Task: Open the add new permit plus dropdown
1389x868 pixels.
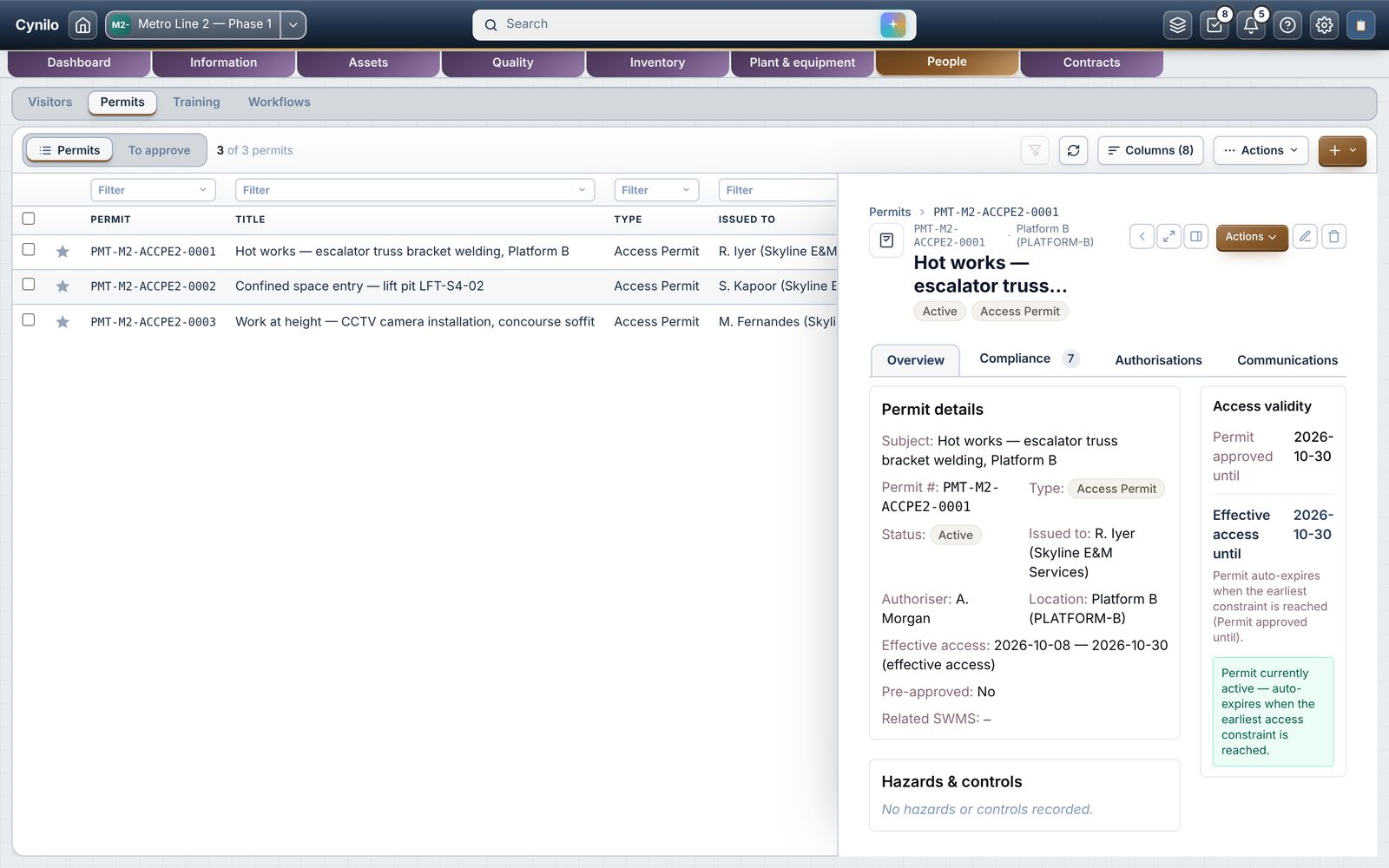Action: [x=1342, y=150]
